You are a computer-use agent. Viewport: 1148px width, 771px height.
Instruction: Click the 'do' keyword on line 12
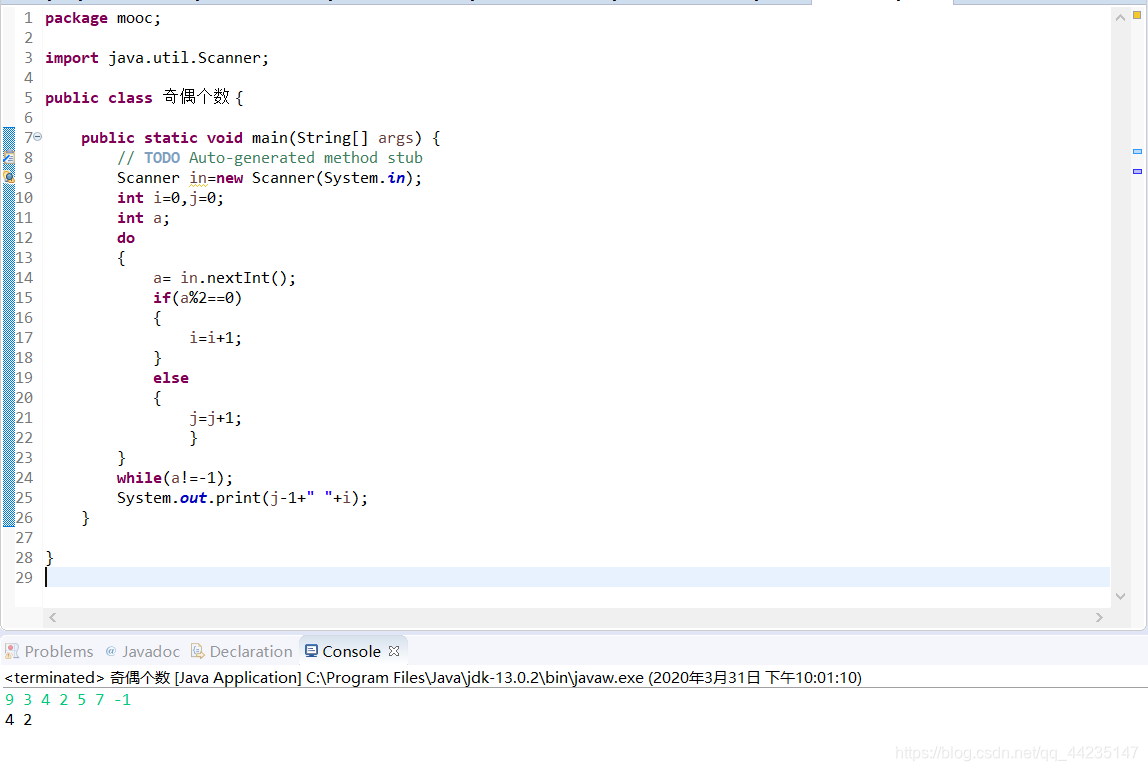(126, 238)
